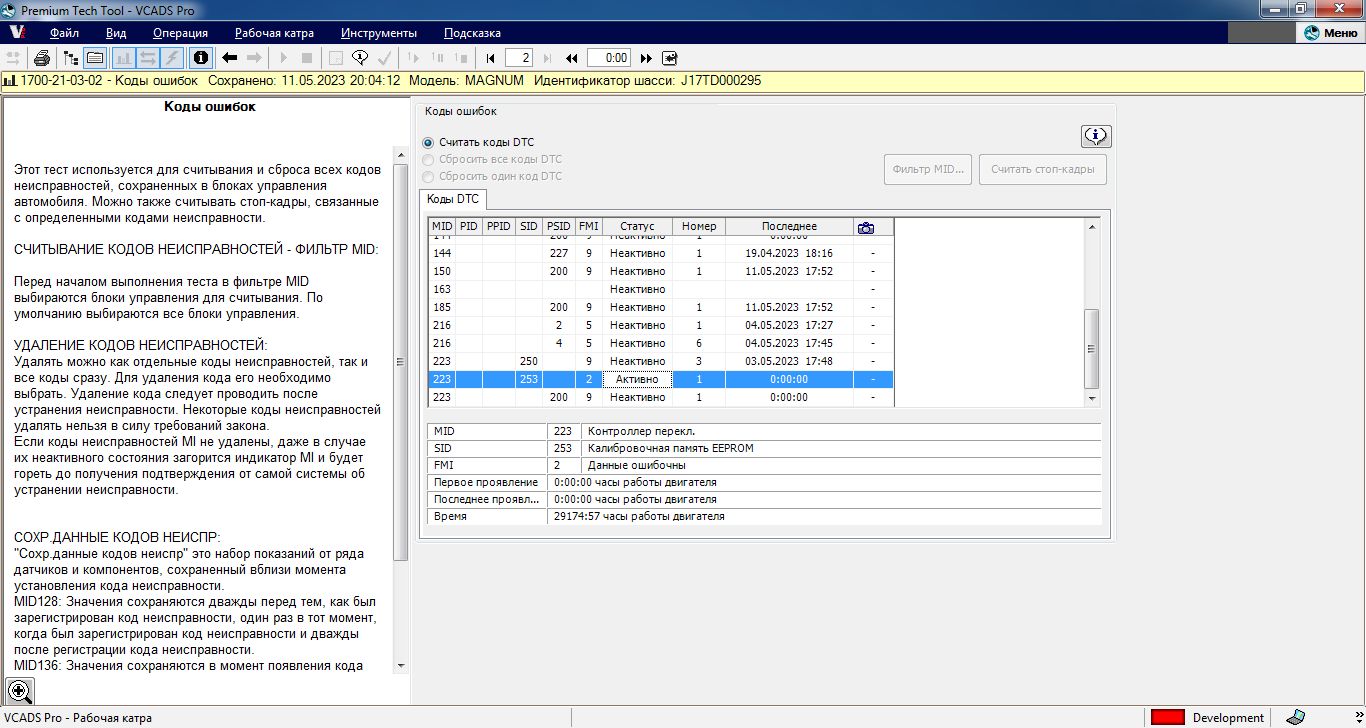
Task: Click the Номер column header
Action: [699, 227]
